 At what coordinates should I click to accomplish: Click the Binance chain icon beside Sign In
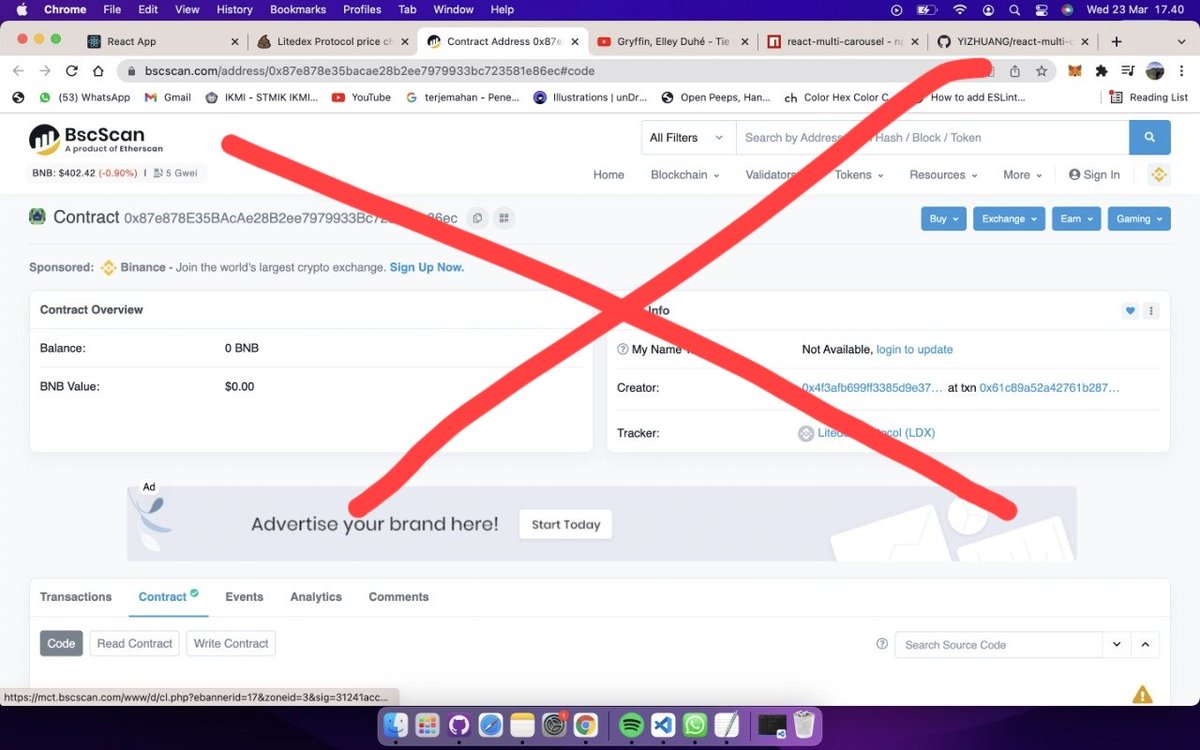click(x=1159, y=174)
